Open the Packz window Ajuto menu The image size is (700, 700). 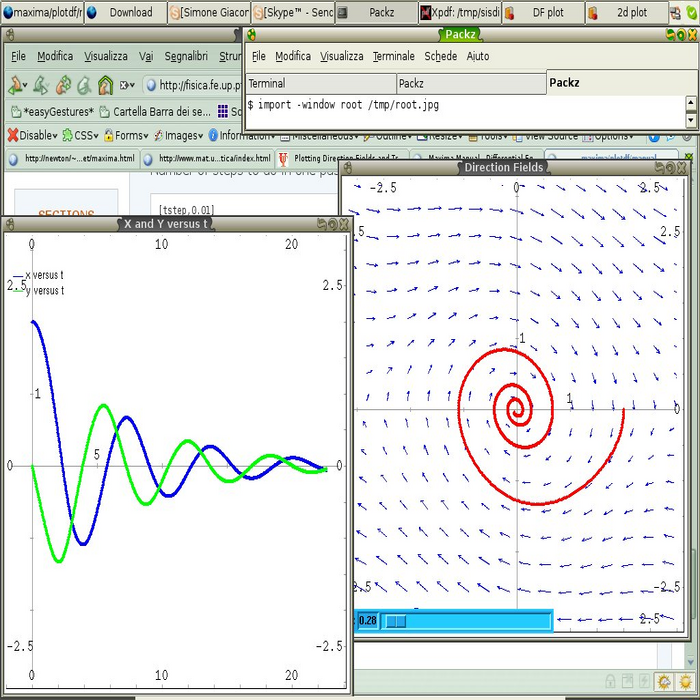click(x=478, y=56)
